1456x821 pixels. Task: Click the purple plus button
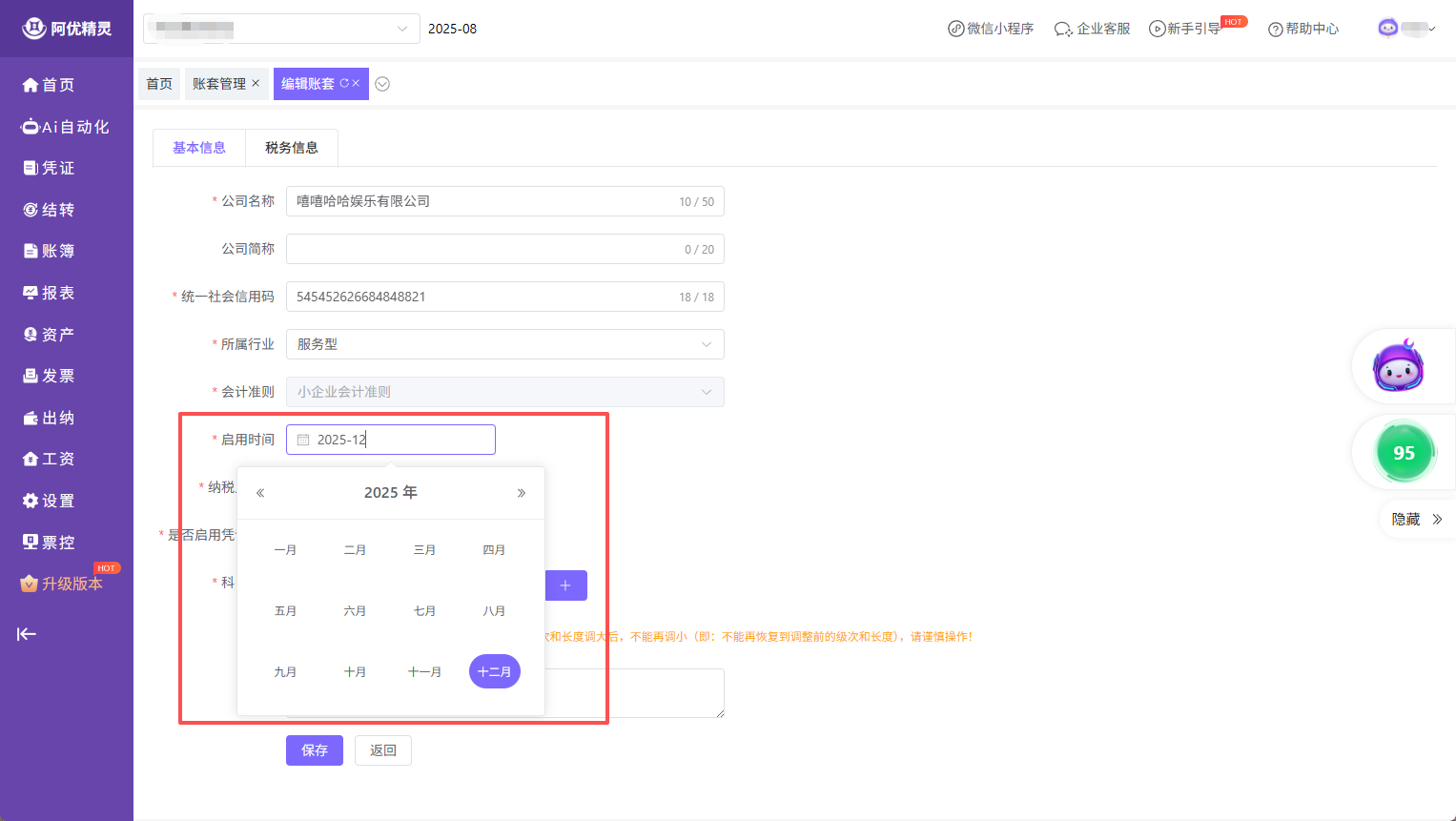[565, 585]
